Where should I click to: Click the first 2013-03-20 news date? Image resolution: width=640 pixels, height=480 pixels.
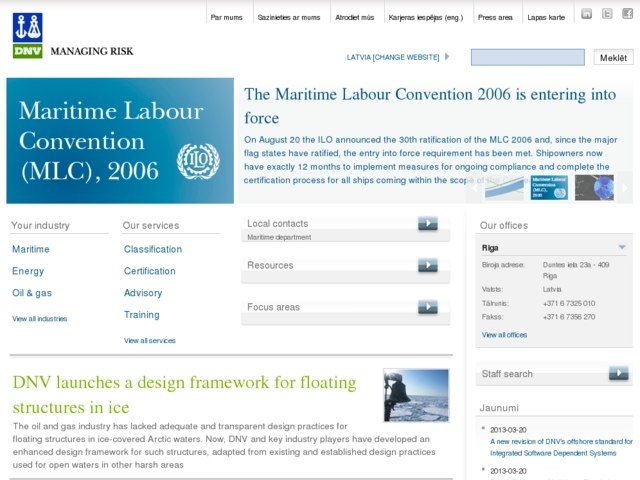(x=508, y=430)
